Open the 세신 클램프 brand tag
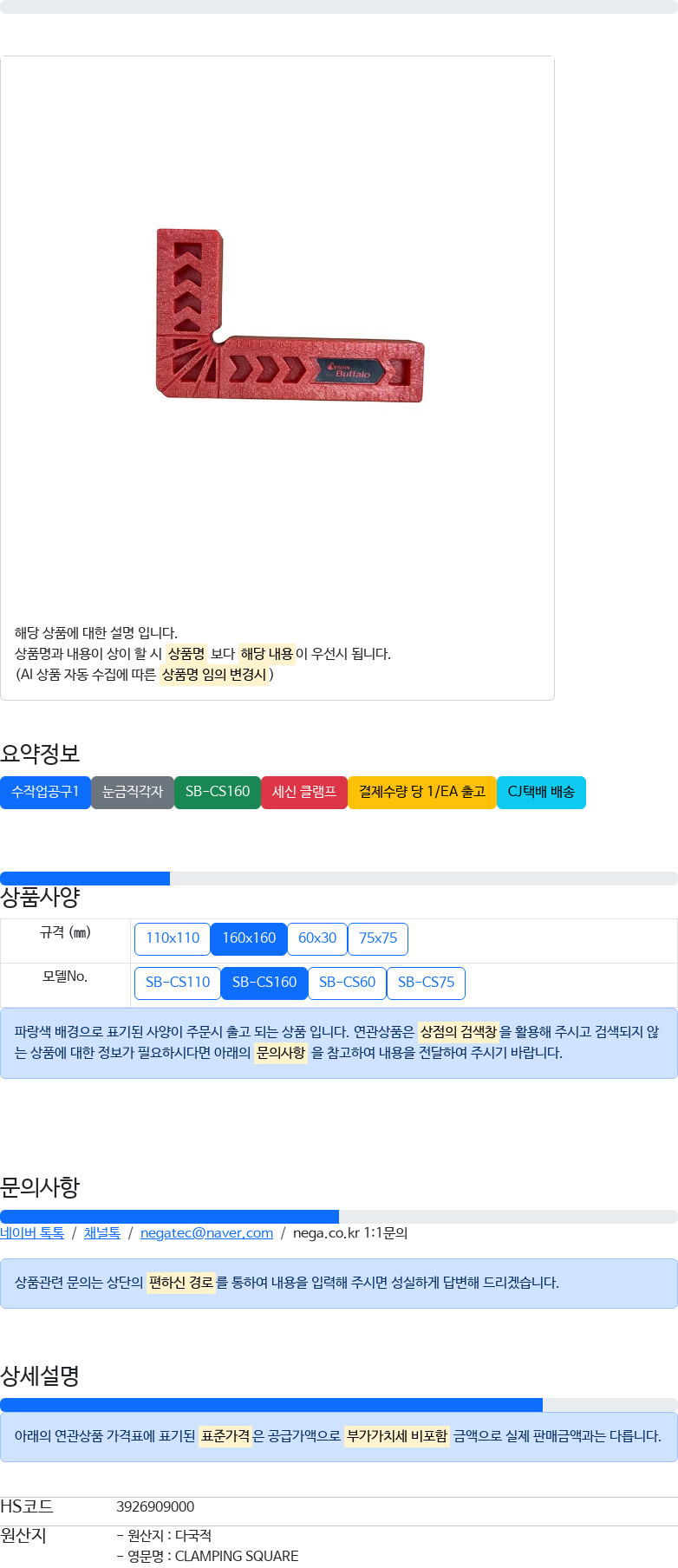Screen dimensions: 678x1568 [x=304, y=792]
